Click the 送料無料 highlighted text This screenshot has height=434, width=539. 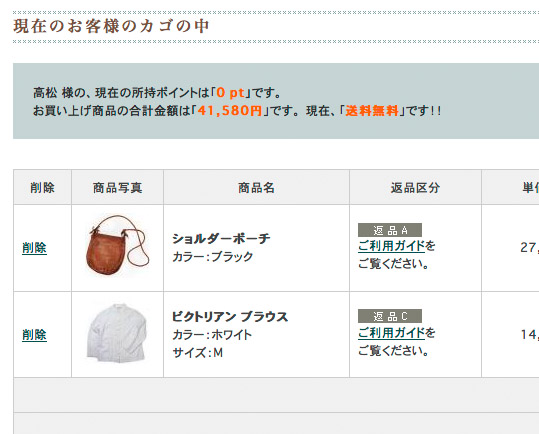click(372, 110)
